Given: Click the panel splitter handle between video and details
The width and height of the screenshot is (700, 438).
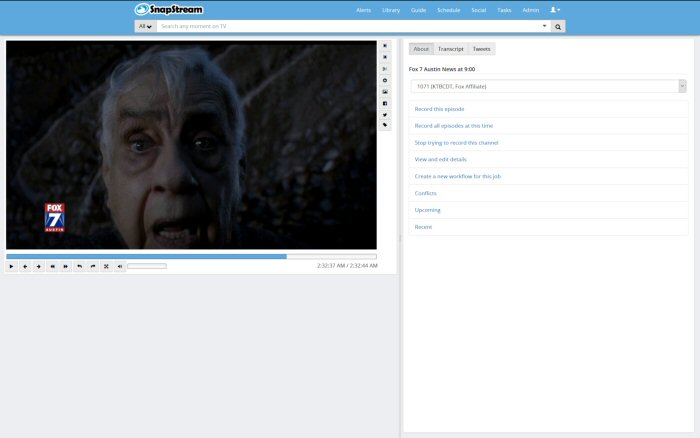Looking at the screenshot, I should tap(400, 238).
